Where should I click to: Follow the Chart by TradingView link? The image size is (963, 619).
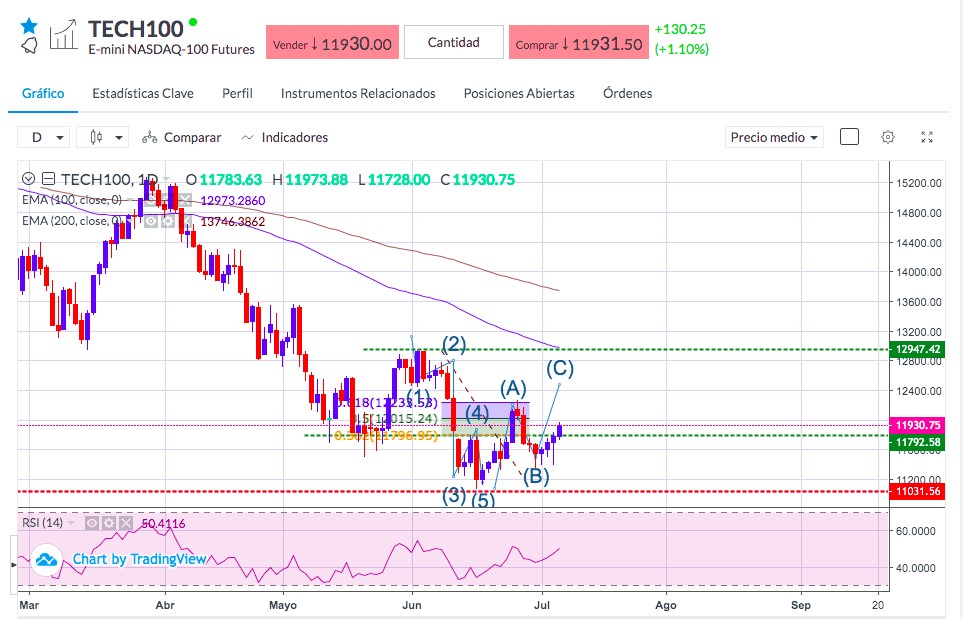(x=139, y=559)
